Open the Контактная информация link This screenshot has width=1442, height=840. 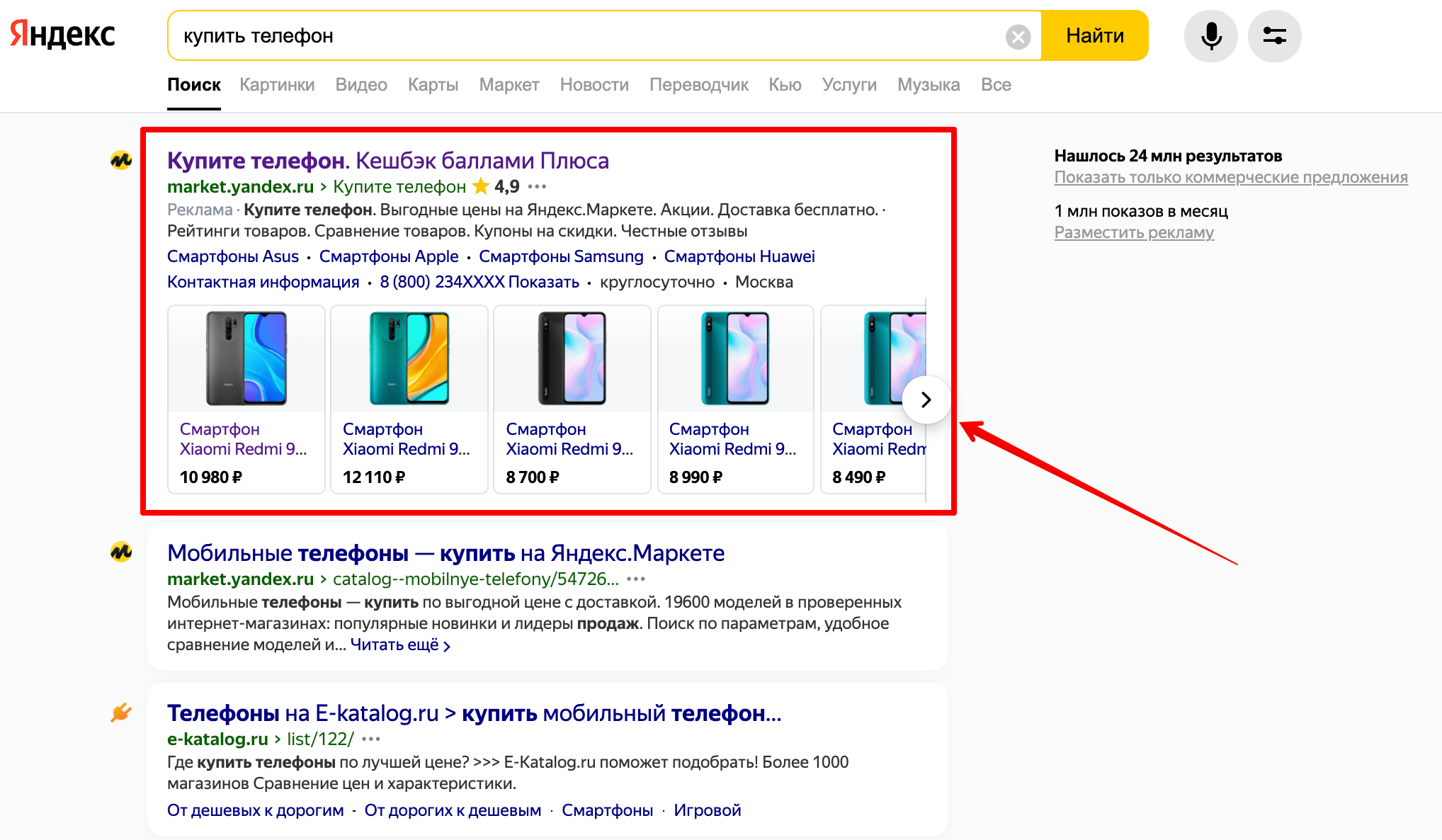[263, 282]
